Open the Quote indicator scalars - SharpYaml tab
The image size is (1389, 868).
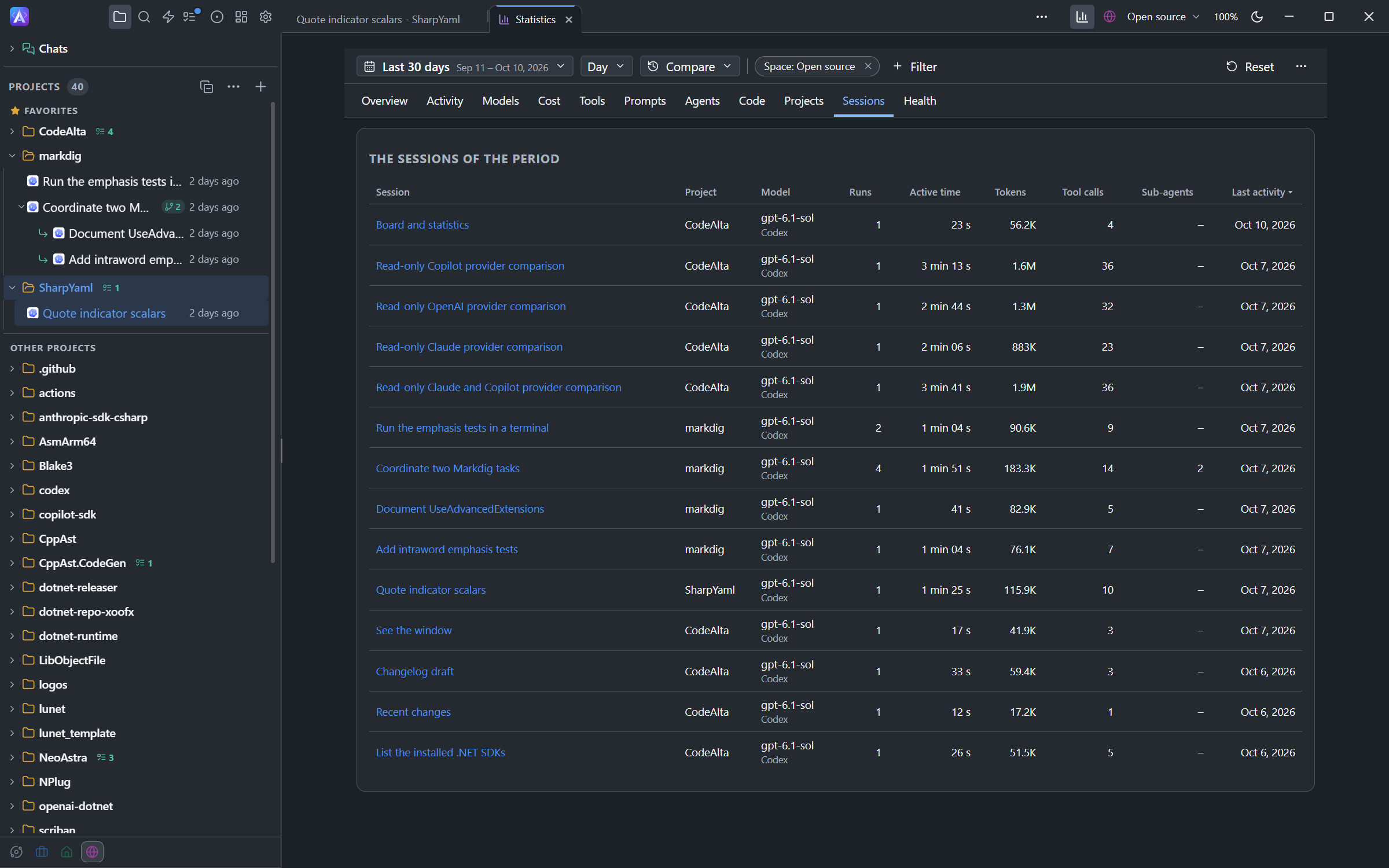(x=378, y=20)
